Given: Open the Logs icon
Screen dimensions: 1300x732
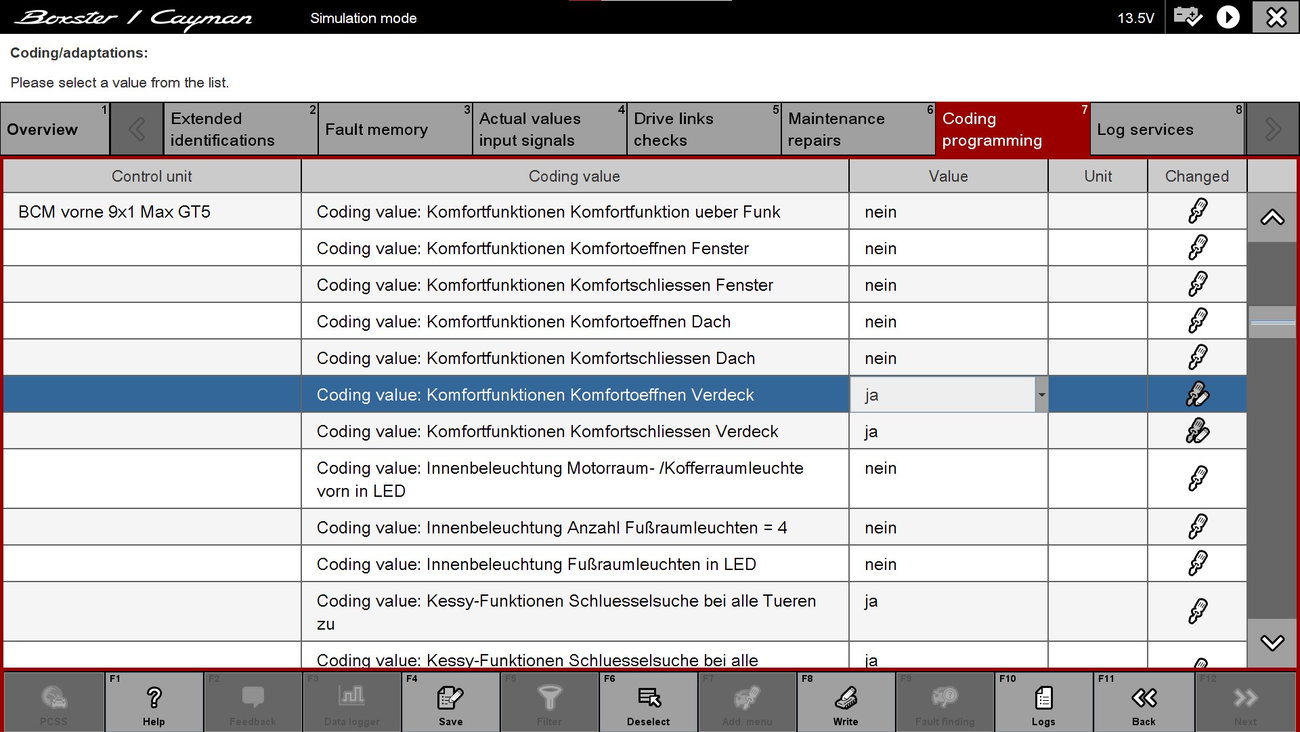Looking at the screenshot, I should tap(1043, 698).
